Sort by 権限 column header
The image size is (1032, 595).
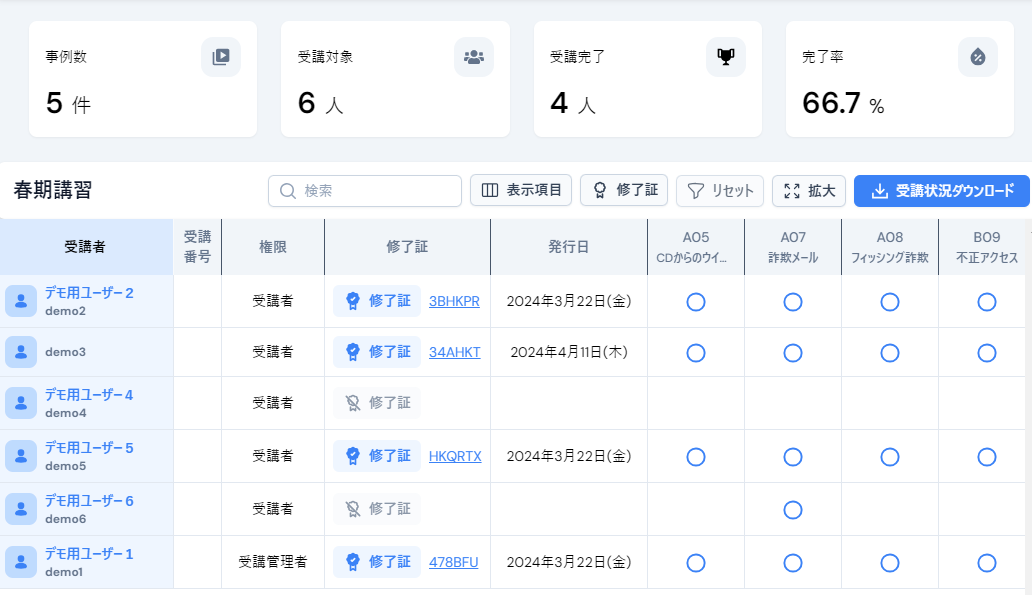tap(273, 247)
